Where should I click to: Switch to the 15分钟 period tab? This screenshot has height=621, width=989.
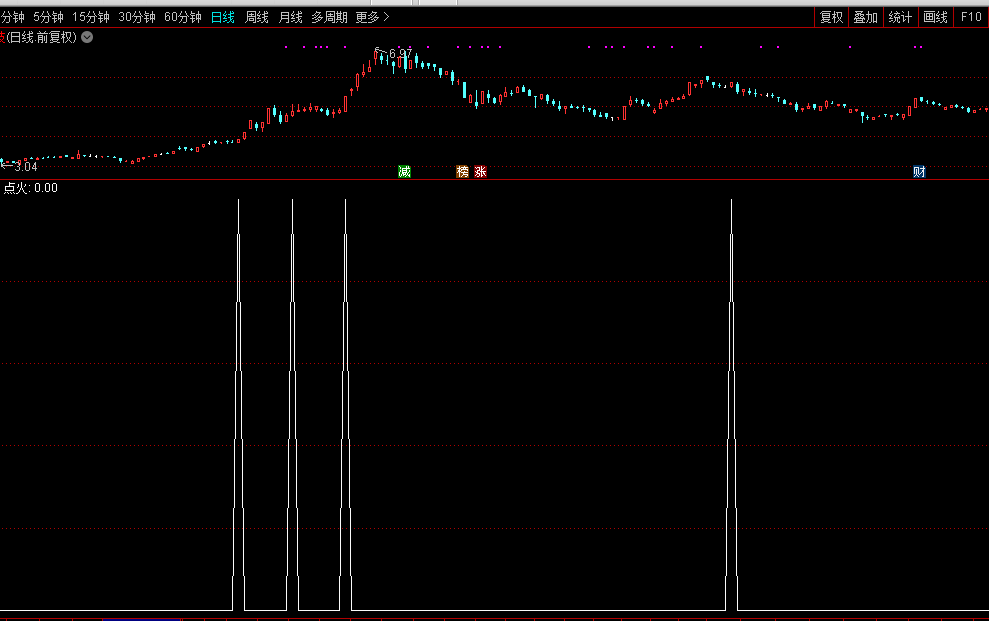(91, 17)
